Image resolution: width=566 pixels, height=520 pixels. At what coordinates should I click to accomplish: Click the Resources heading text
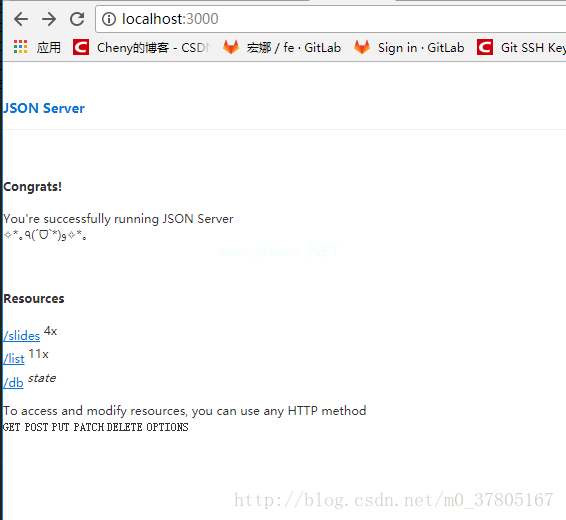34,299
